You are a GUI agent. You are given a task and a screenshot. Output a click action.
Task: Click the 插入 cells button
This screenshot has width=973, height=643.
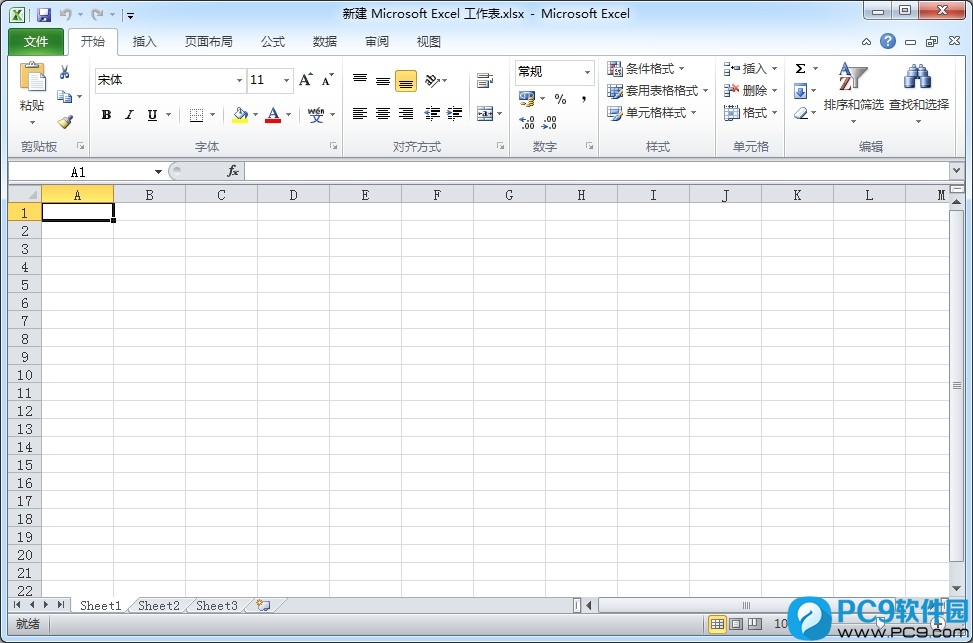[750, 68]
